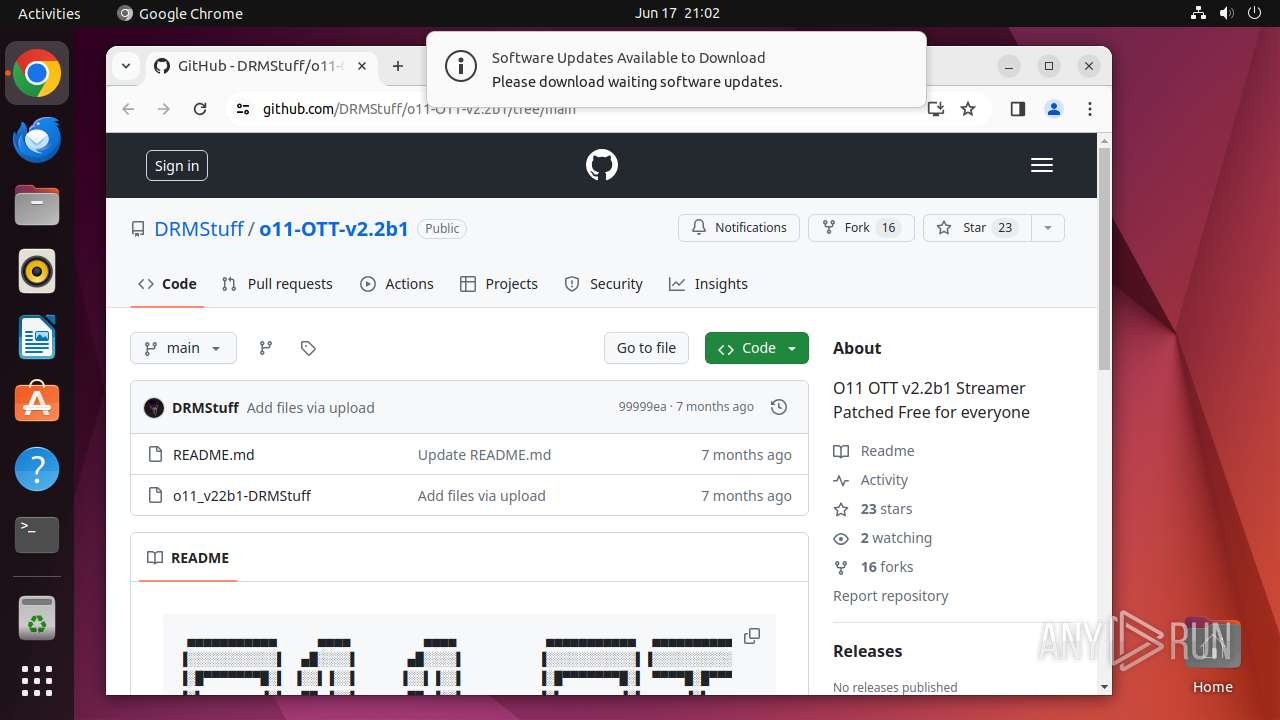The image size is (1280, 720).
Task: Open Trash from the dock
Action: tap(37, 619)
